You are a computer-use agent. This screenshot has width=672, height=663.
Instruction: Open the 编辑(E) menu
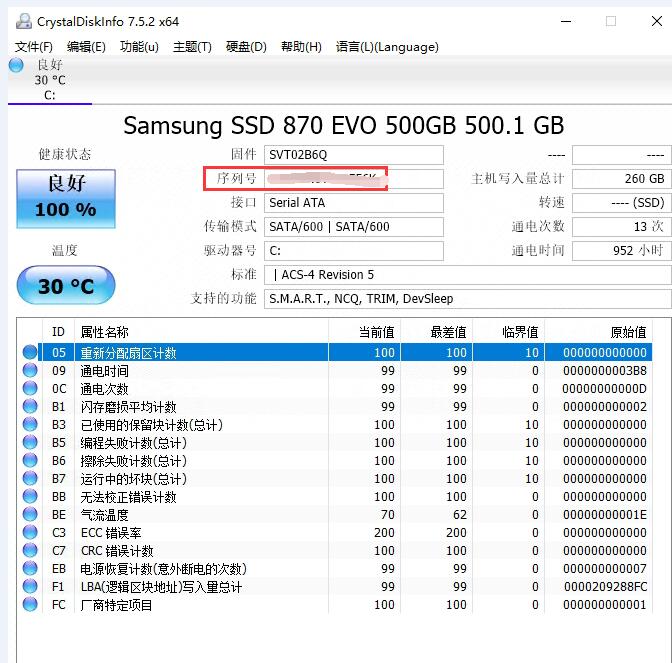pos(86,47)
